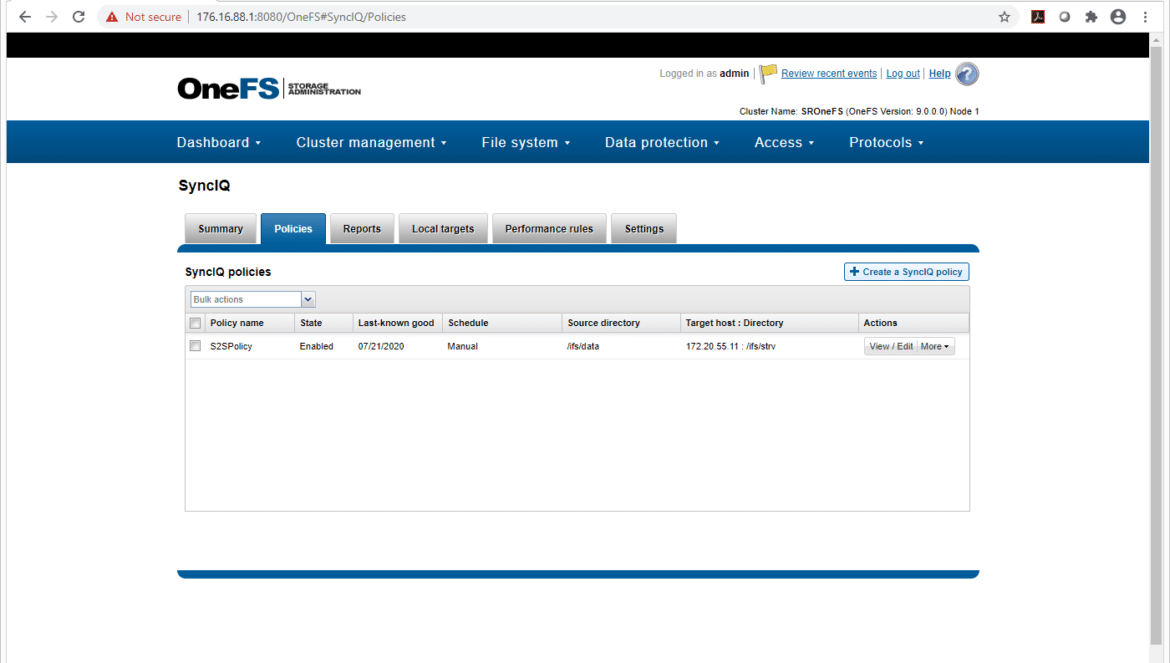Click the browser back arrow

[x=25, y=16]
